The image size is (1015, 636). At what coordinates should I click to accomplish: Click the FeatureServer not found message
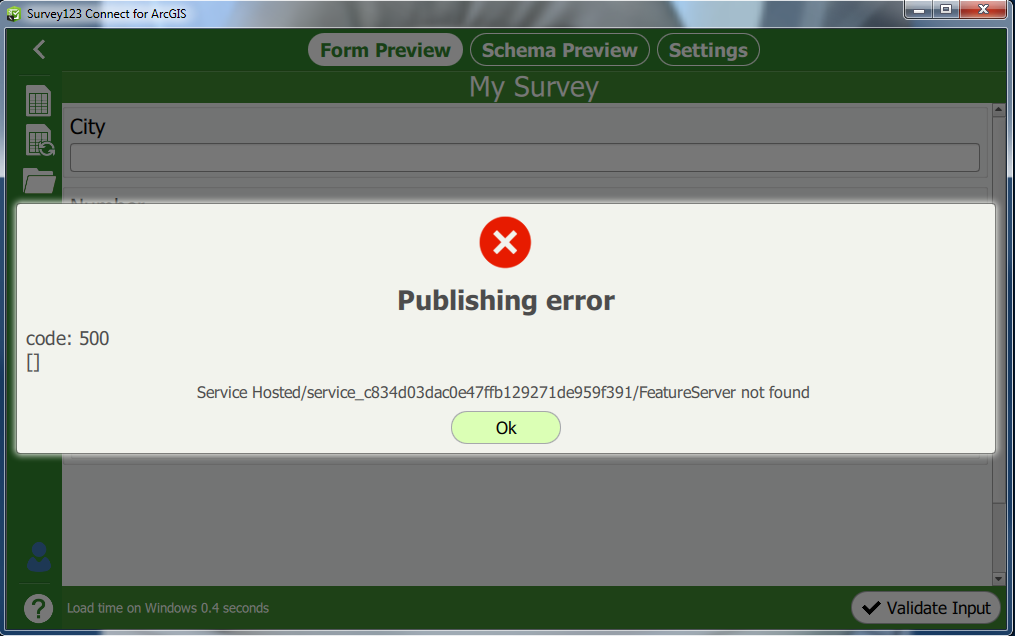pos(503,393)
